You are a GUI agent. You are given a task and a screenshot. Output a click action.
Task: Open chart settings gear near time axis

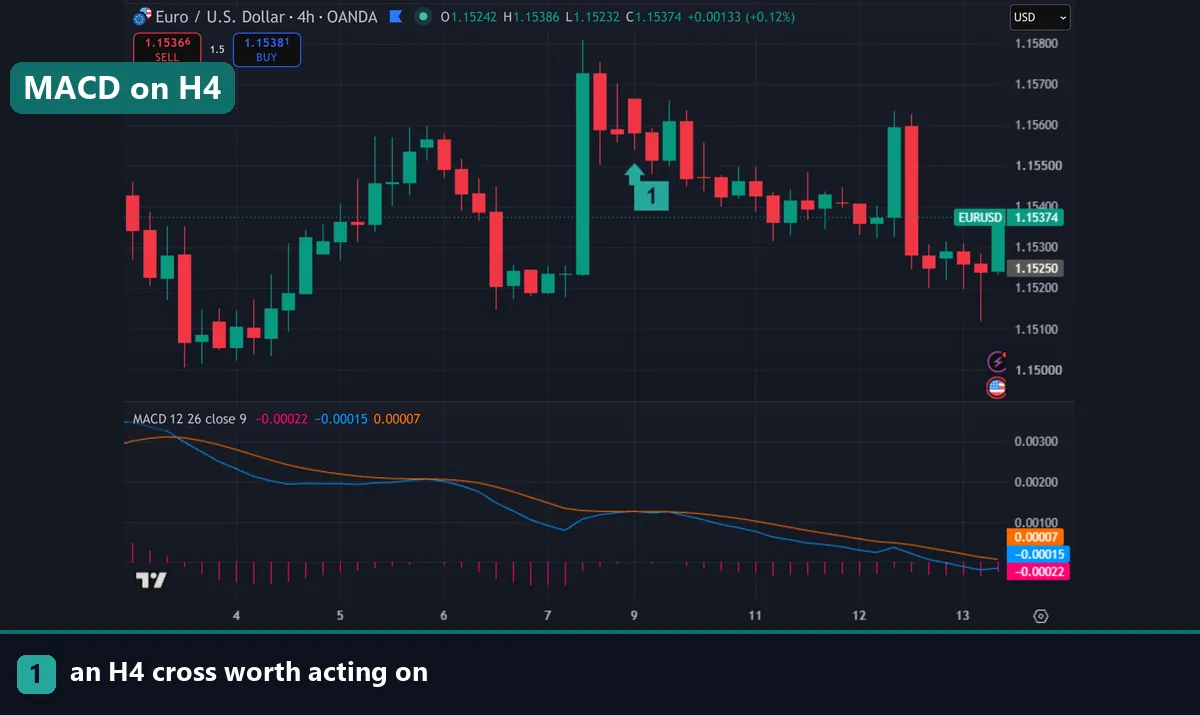pyautogui.click(x=1040, y=616)
